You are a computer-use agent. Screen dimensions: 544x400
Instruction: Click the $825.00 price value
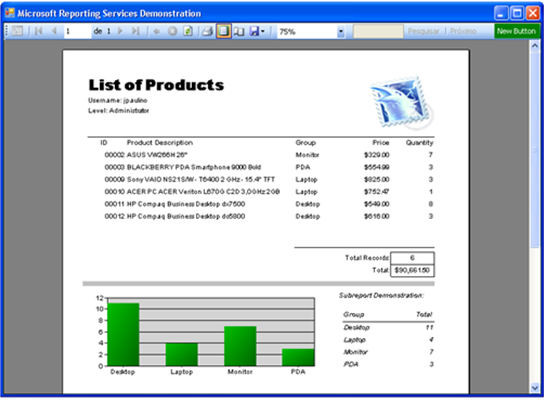tap(376, 179)
